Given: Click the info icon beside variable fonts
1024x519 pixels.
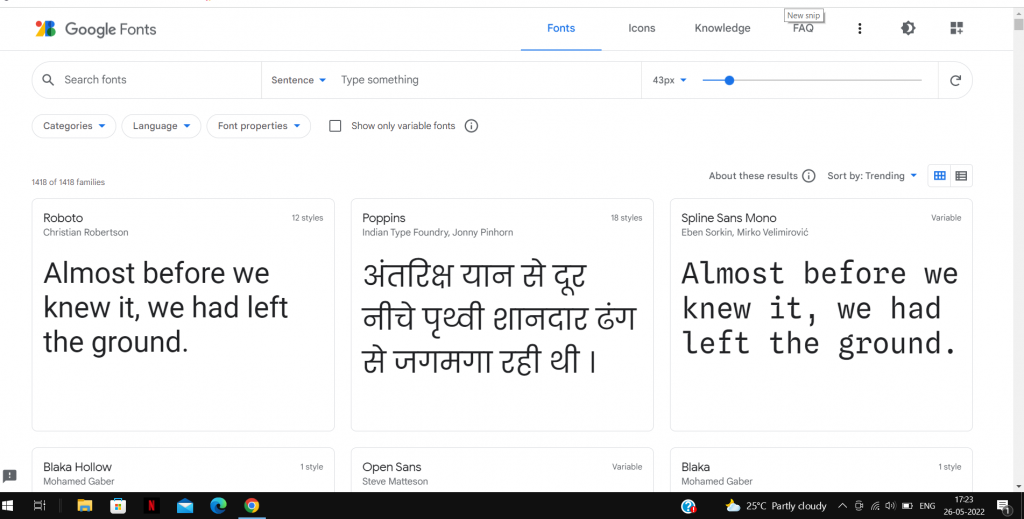Looking at the screenshot, I should point(472,126).
